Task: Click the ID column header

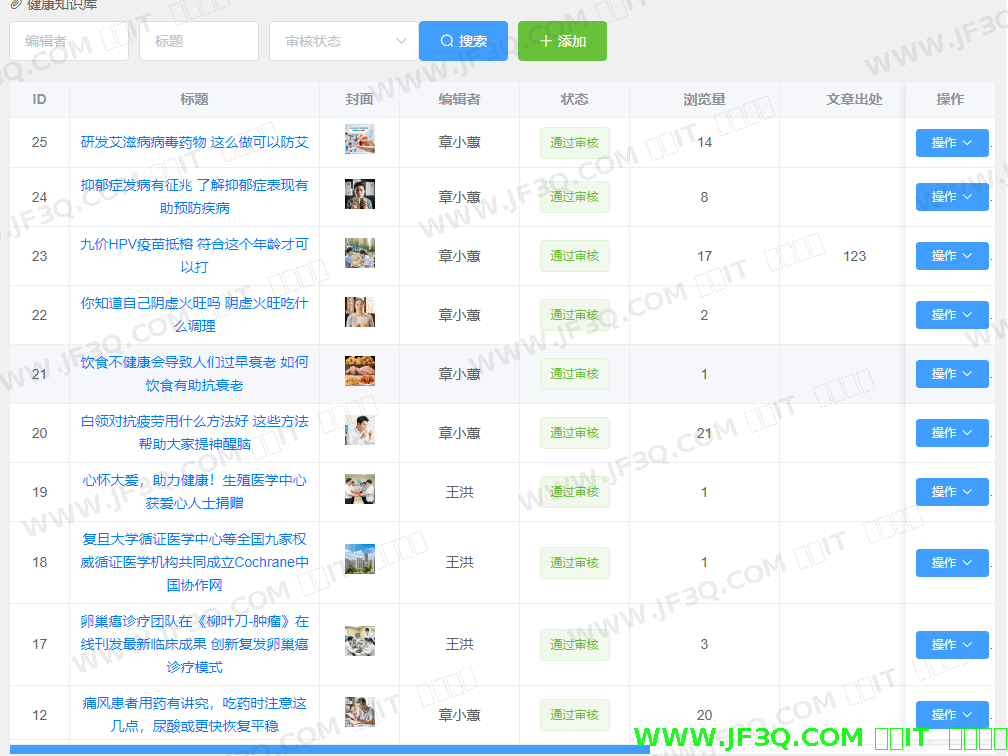Action: [x=40, y=100]
